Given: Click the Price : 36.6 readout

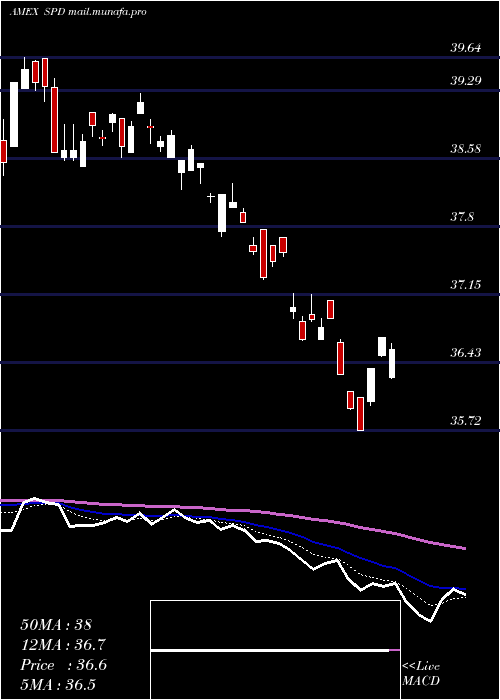Looking at the screenshot, I should (x=63, y=665).
